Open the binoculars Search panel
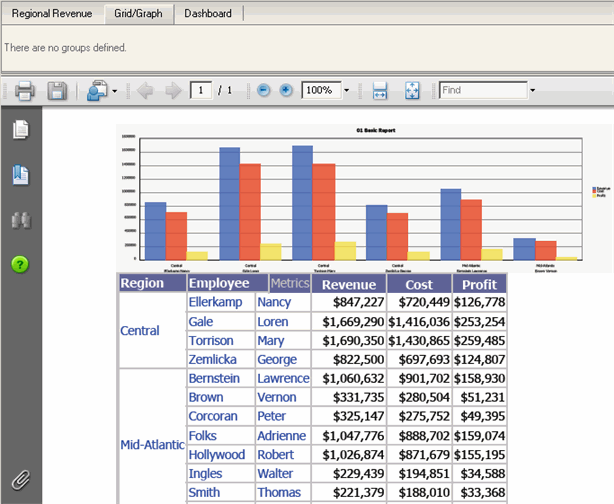Screen dimensions: 614x504 [21, 220]
